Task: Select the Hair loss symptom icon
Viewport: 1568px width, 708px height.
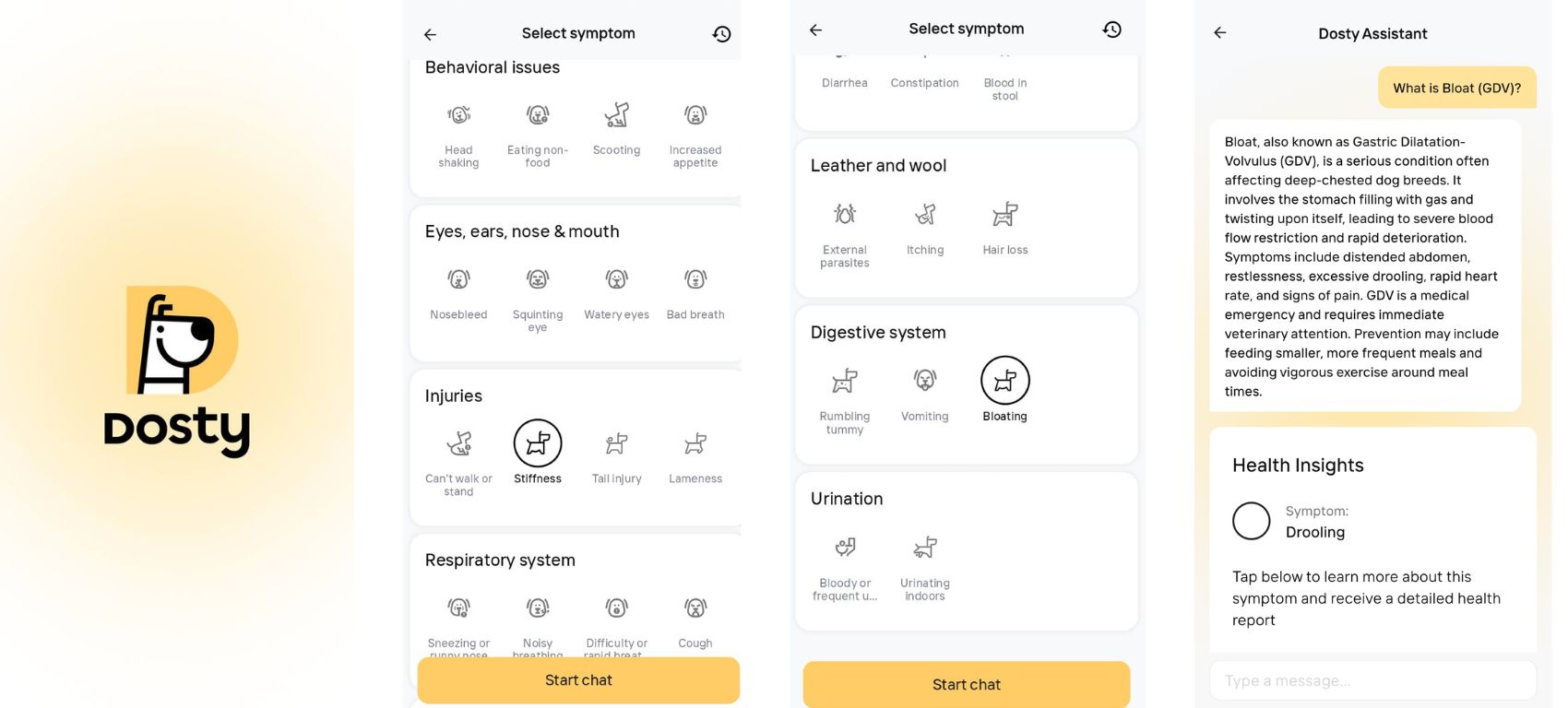Action: (x=1004, y=215)
